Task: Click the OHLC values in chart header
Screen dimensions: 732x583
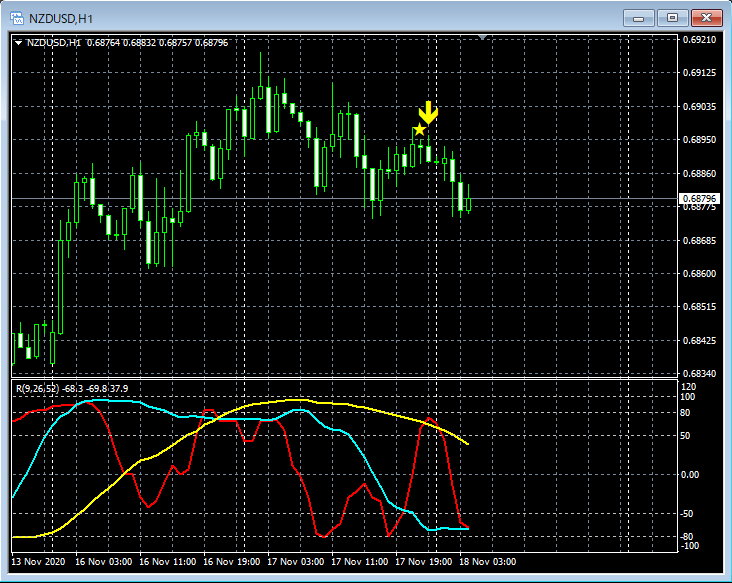Action: 158,42
